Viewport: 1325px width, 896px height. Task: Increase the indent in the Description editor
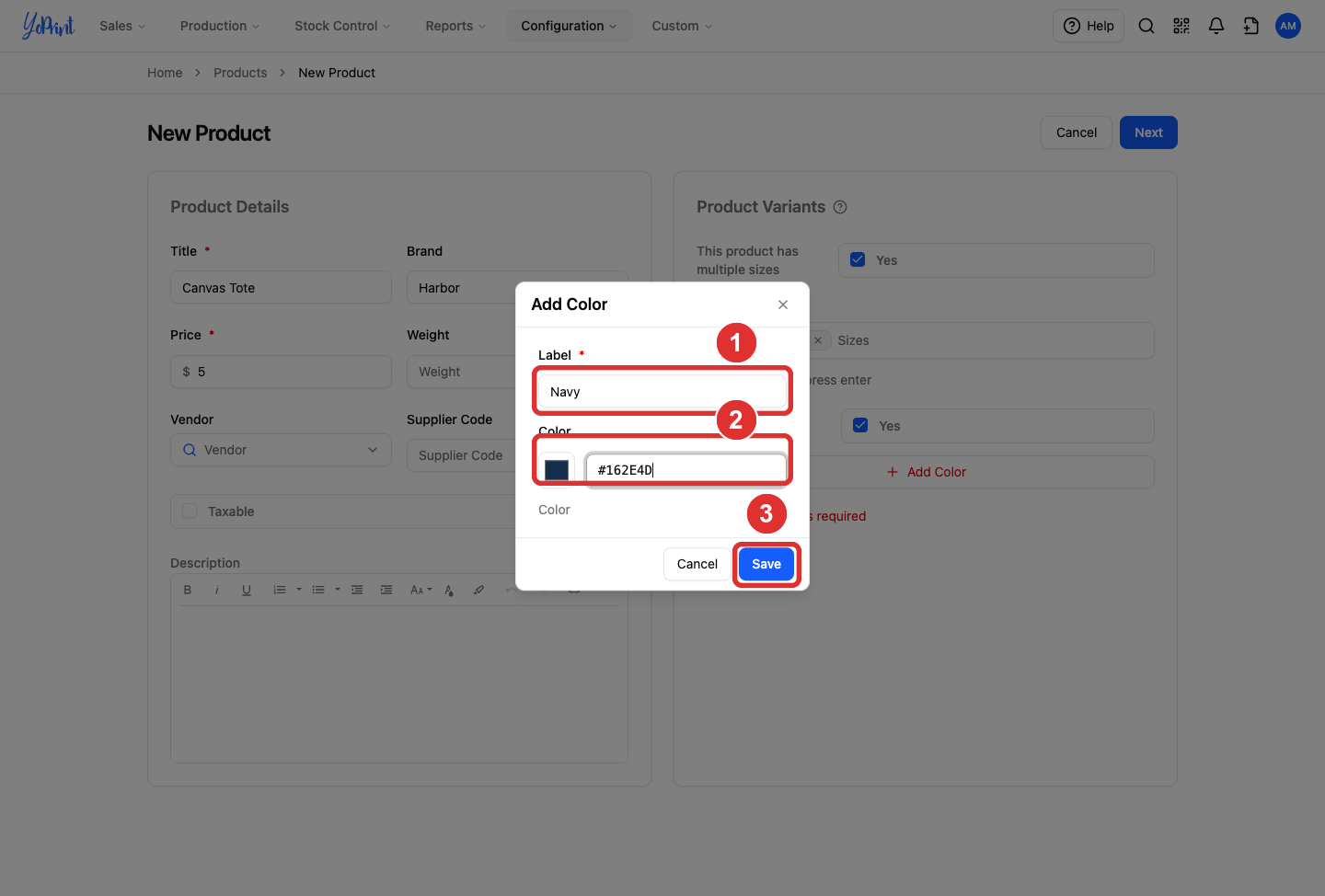point(386,590)
